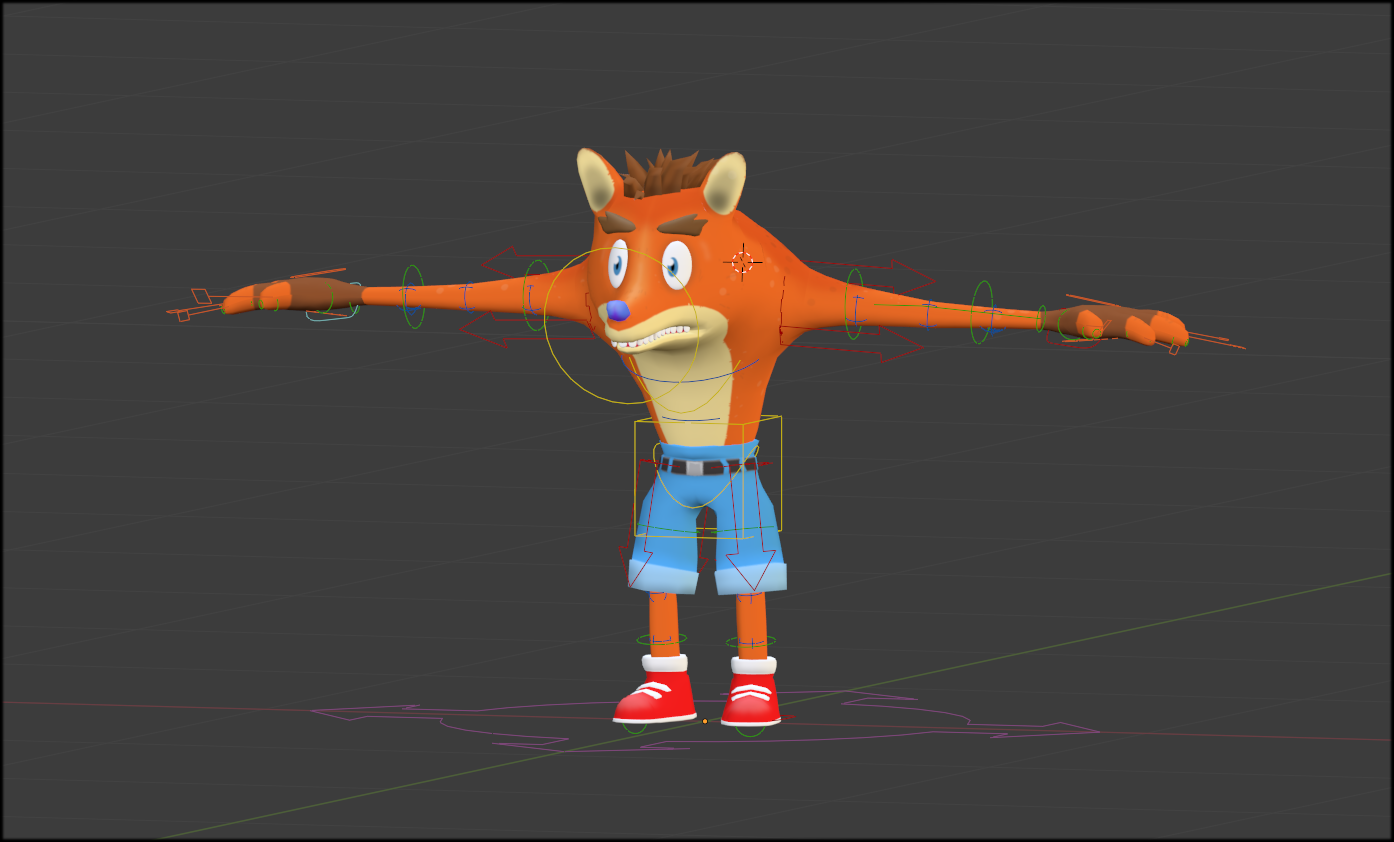
Task: Click the brown gloved hand at far left
Action: [300, 295]
